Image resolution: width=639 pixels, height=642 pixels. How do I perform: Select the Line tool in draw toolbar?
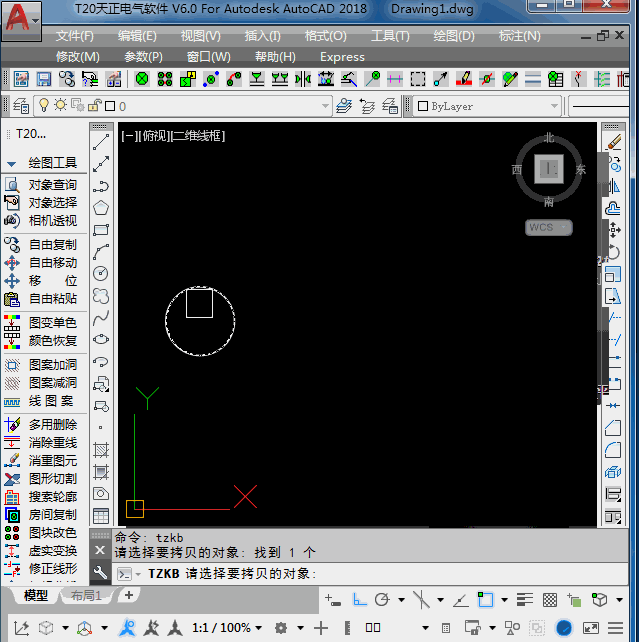pos(101,142)
